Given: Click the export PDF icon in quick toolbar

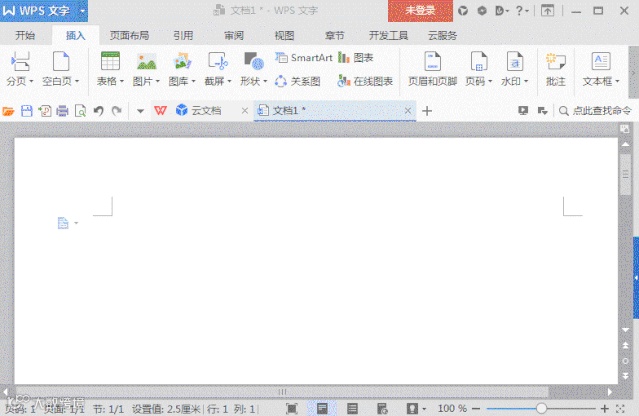Looking at the screenshot, I should pos(44,111).
